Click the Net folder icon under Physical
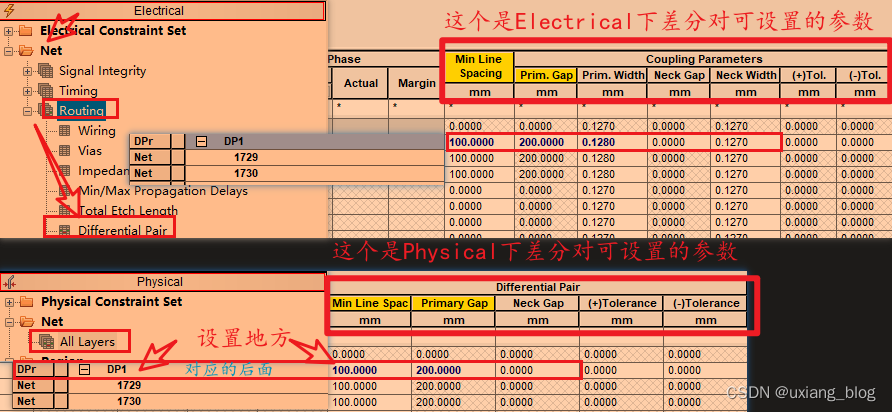Viewport: 892px width, 412px height. [x=26, y=322]
